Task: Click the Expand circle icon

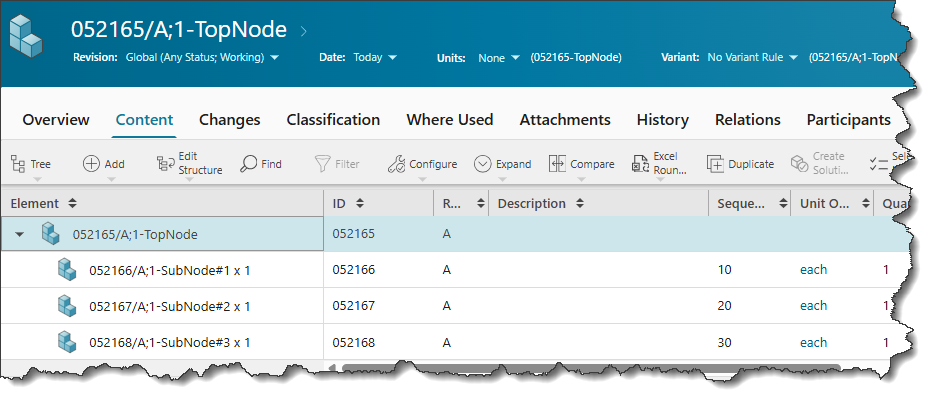Action: tap(482, 164)
